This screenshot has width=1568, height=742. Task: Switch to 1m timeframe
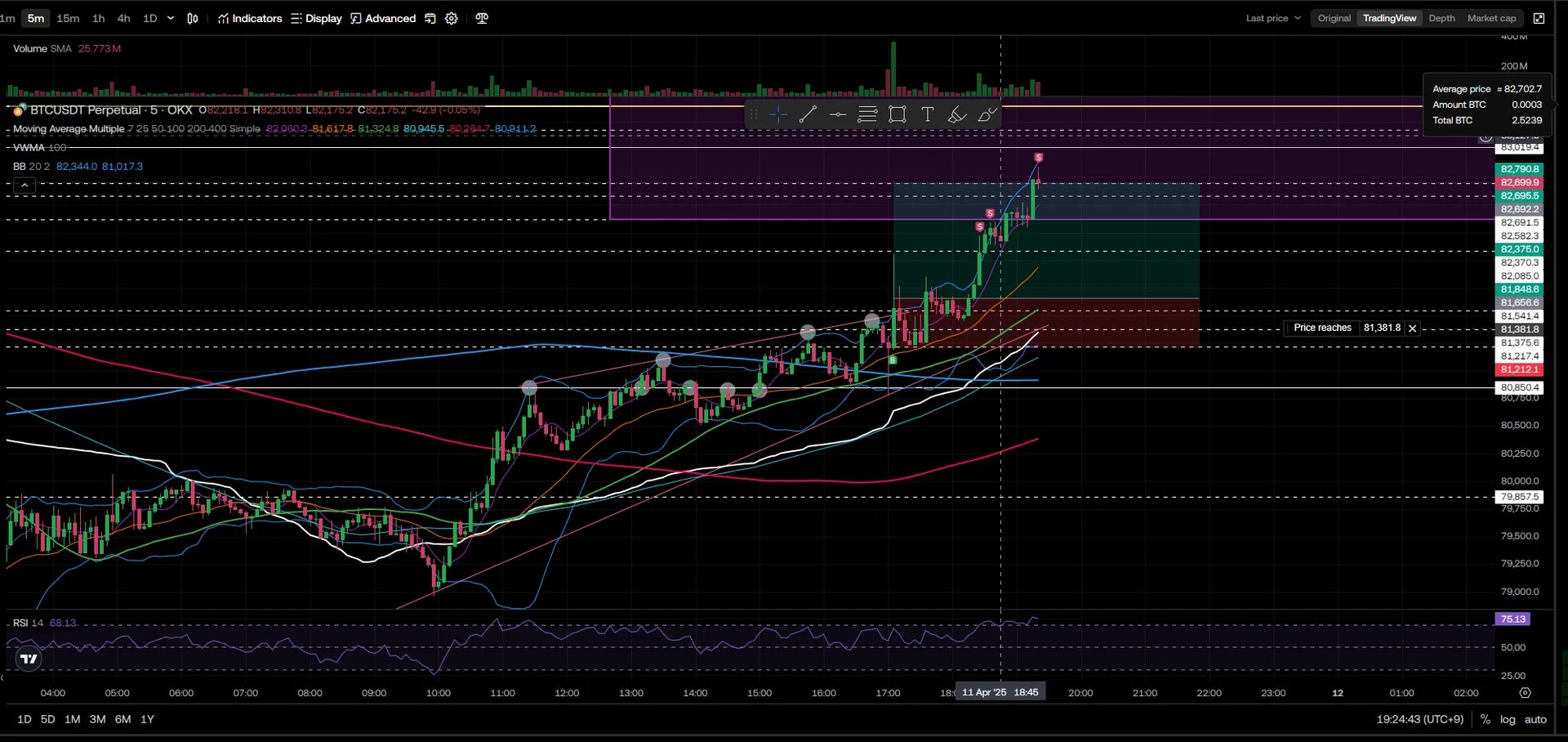(x=7, y=18)
